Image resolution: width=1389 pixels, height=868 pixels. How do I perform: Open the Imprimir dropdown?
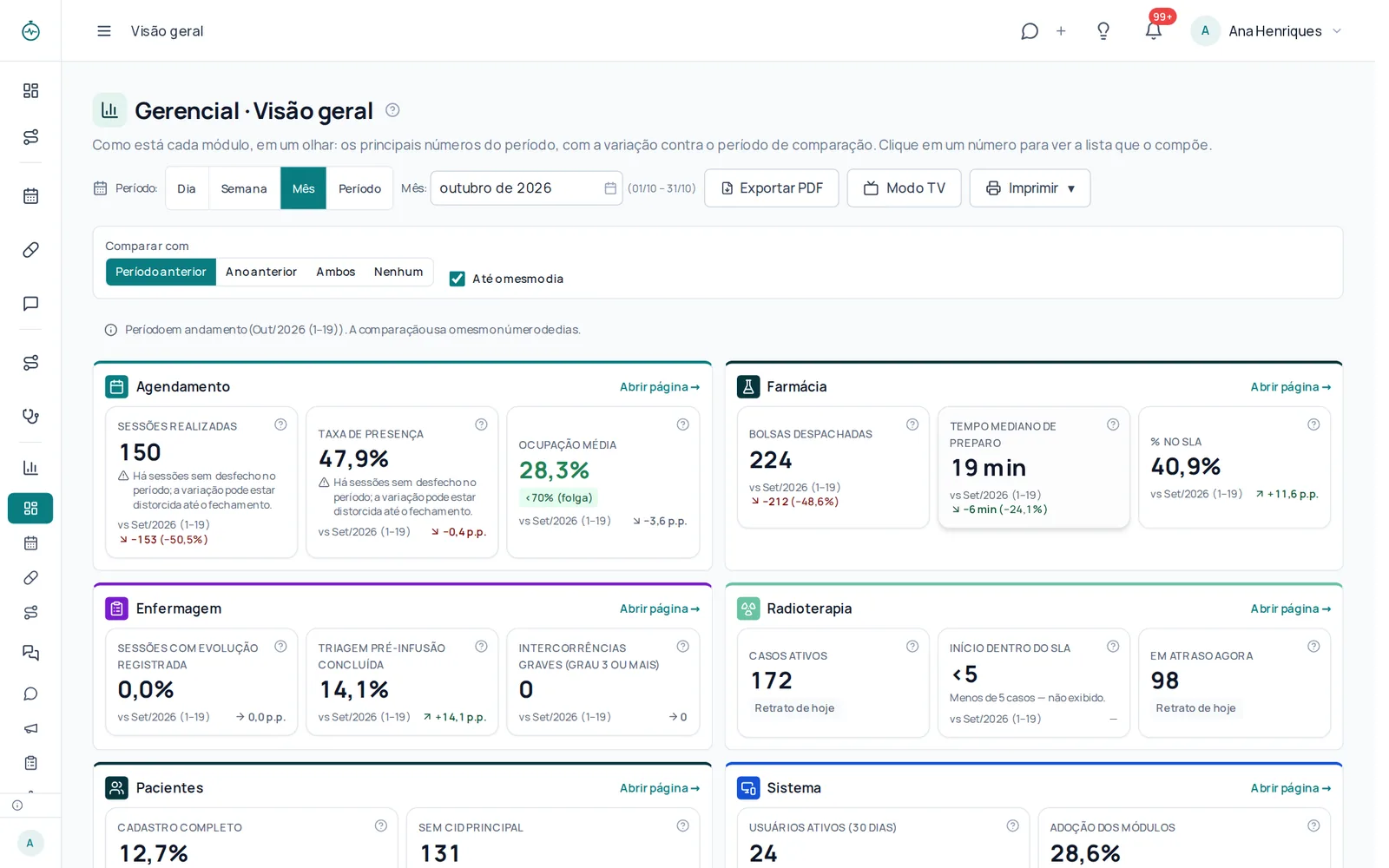coord(1030,188)
